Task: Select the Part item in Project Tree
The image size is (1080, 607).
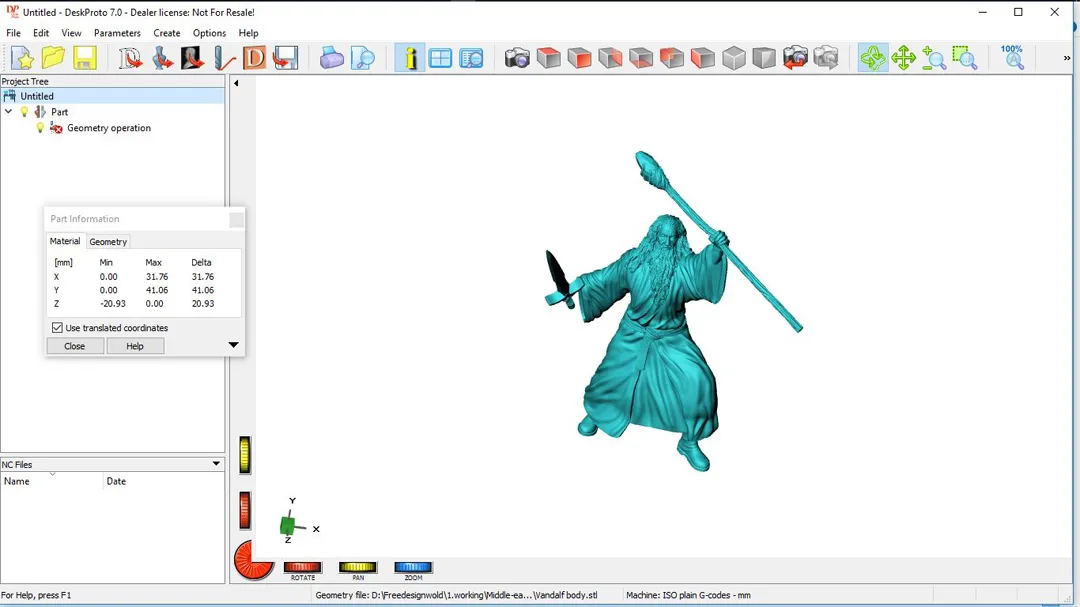Action: 59,112
